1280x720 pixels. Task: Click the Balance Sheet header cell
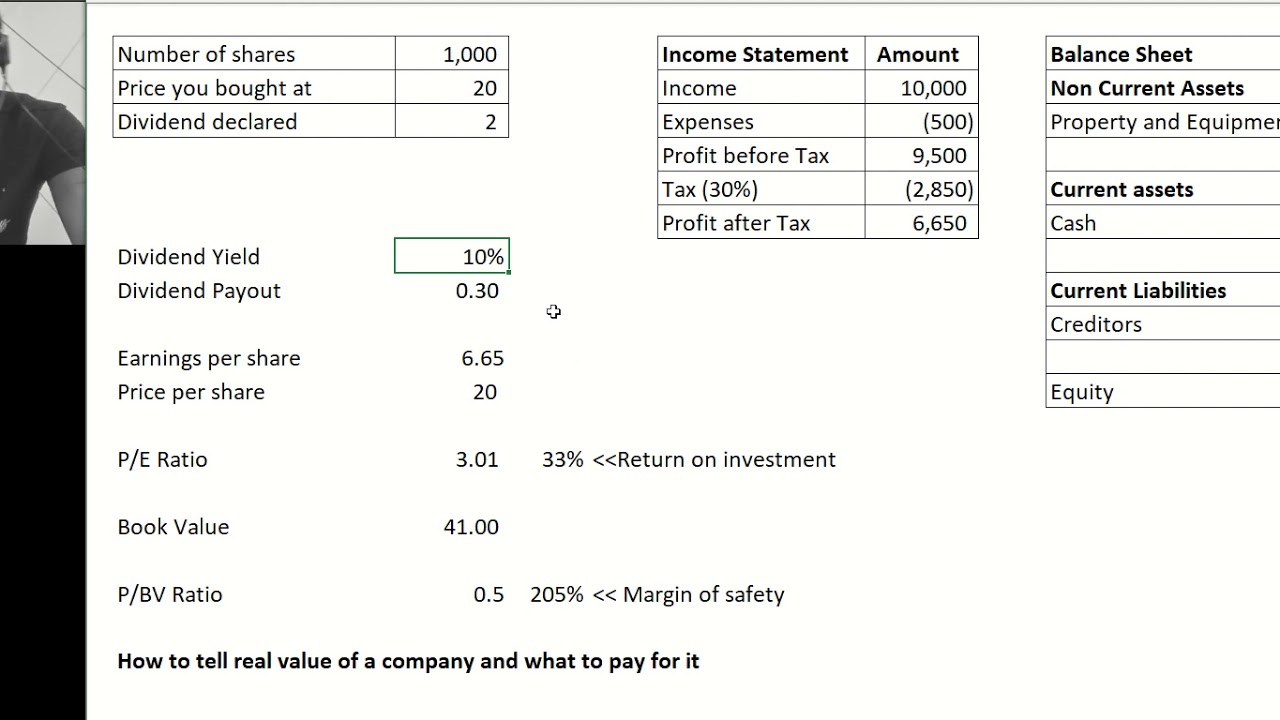[x=1160, y=54]
